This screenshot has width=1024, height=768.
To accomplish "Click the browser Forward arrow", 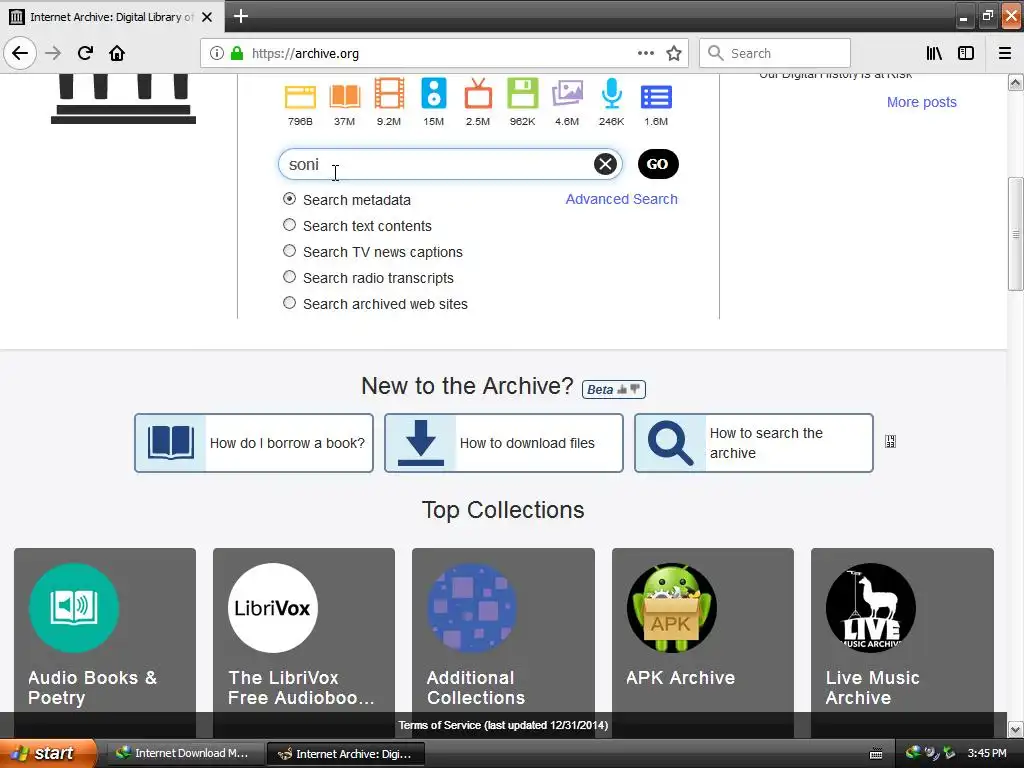I will tap(53, 54).
